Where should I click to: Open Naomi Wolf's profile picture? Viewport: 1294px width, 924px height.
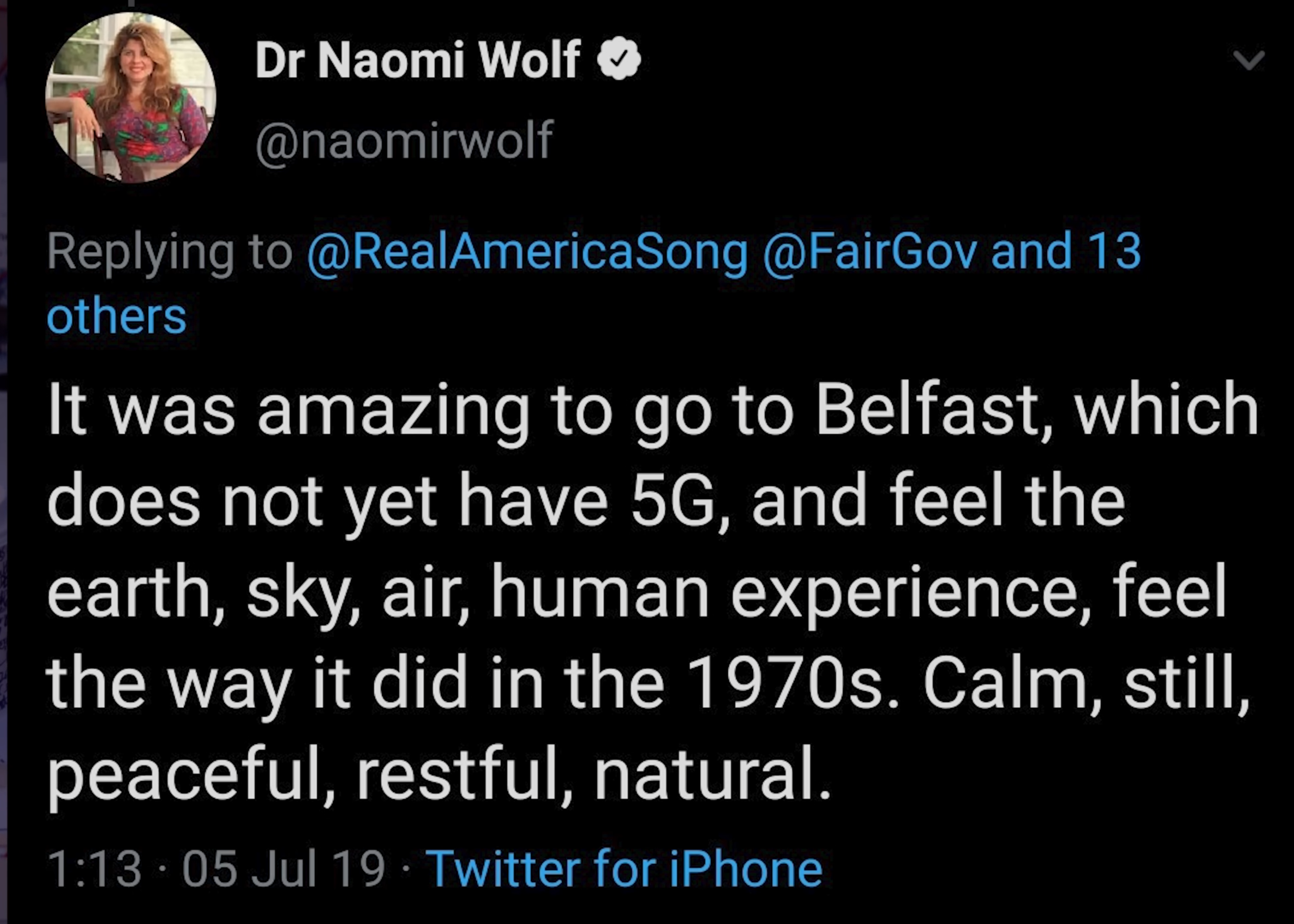click(x=131, y=97)
